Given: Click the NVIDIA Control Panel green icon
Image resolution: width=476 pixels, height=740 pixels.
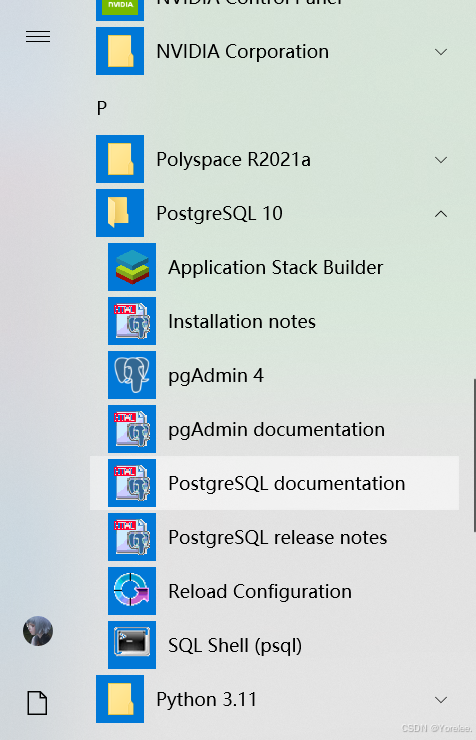Looking at the screenshot, I should tap(120, 9).
